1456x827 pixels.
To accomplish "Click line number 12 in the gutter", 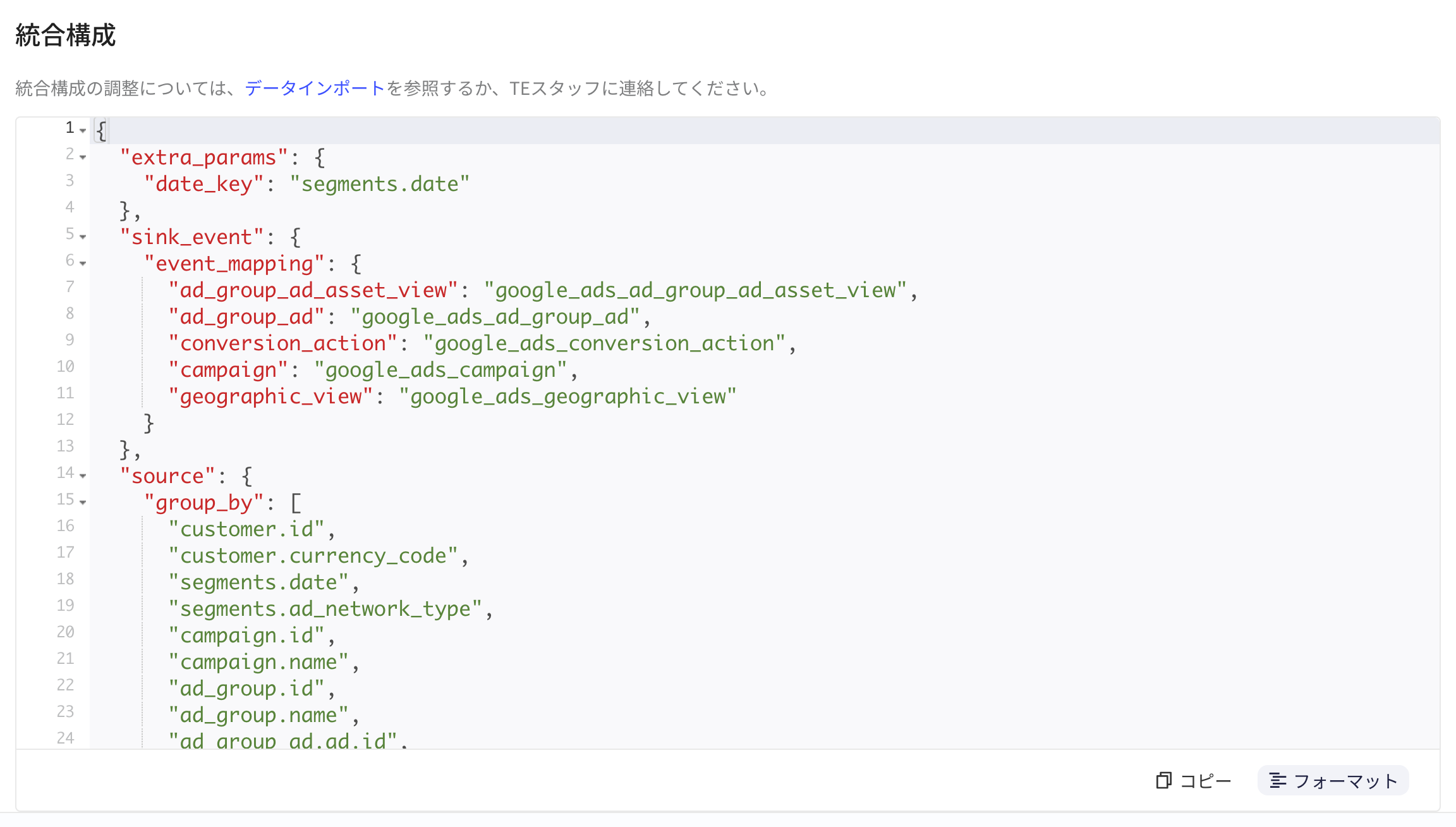I will point(65,419).
